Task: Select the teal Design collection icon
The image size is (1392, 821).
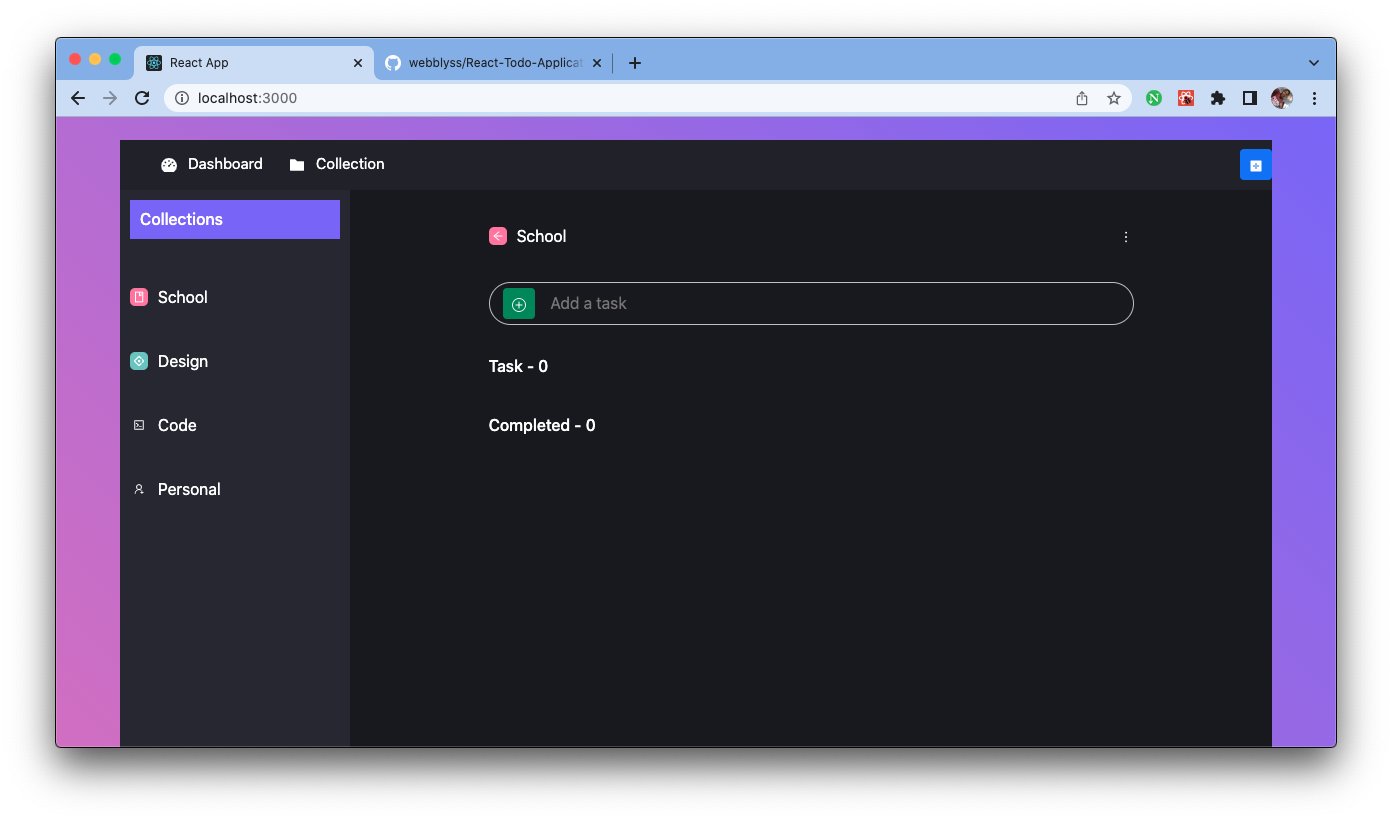Action: coord(138,361)
